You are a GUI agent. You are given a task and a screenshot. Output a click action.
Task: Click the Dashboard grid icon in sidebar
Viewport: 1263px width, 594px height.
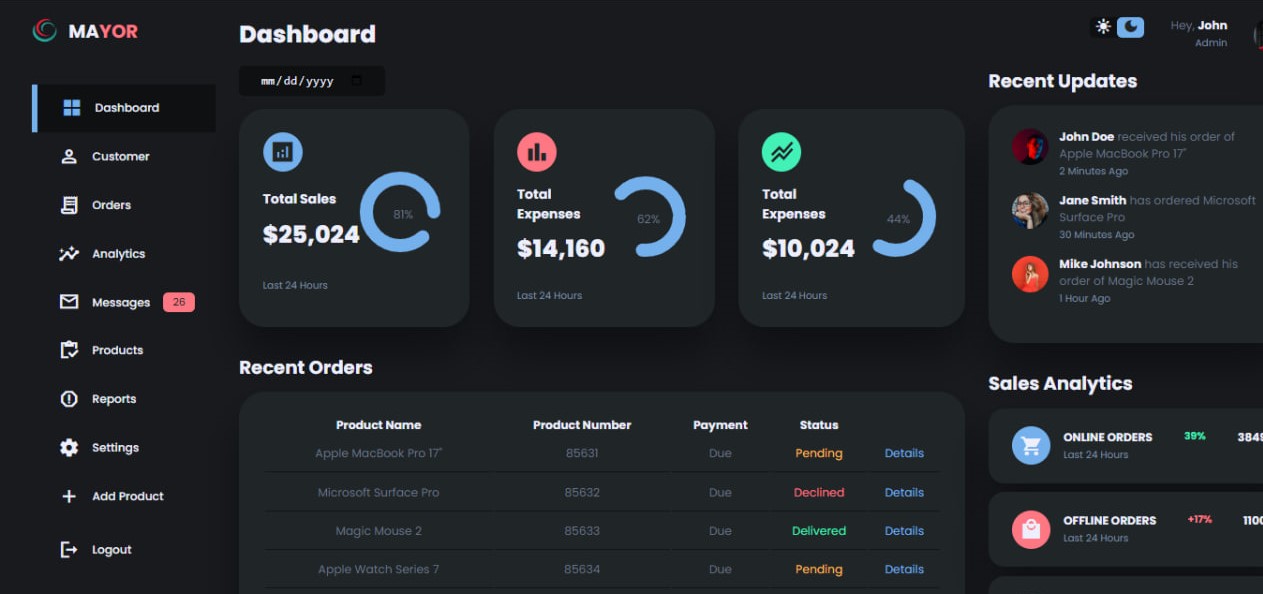[x=72, y=108]
